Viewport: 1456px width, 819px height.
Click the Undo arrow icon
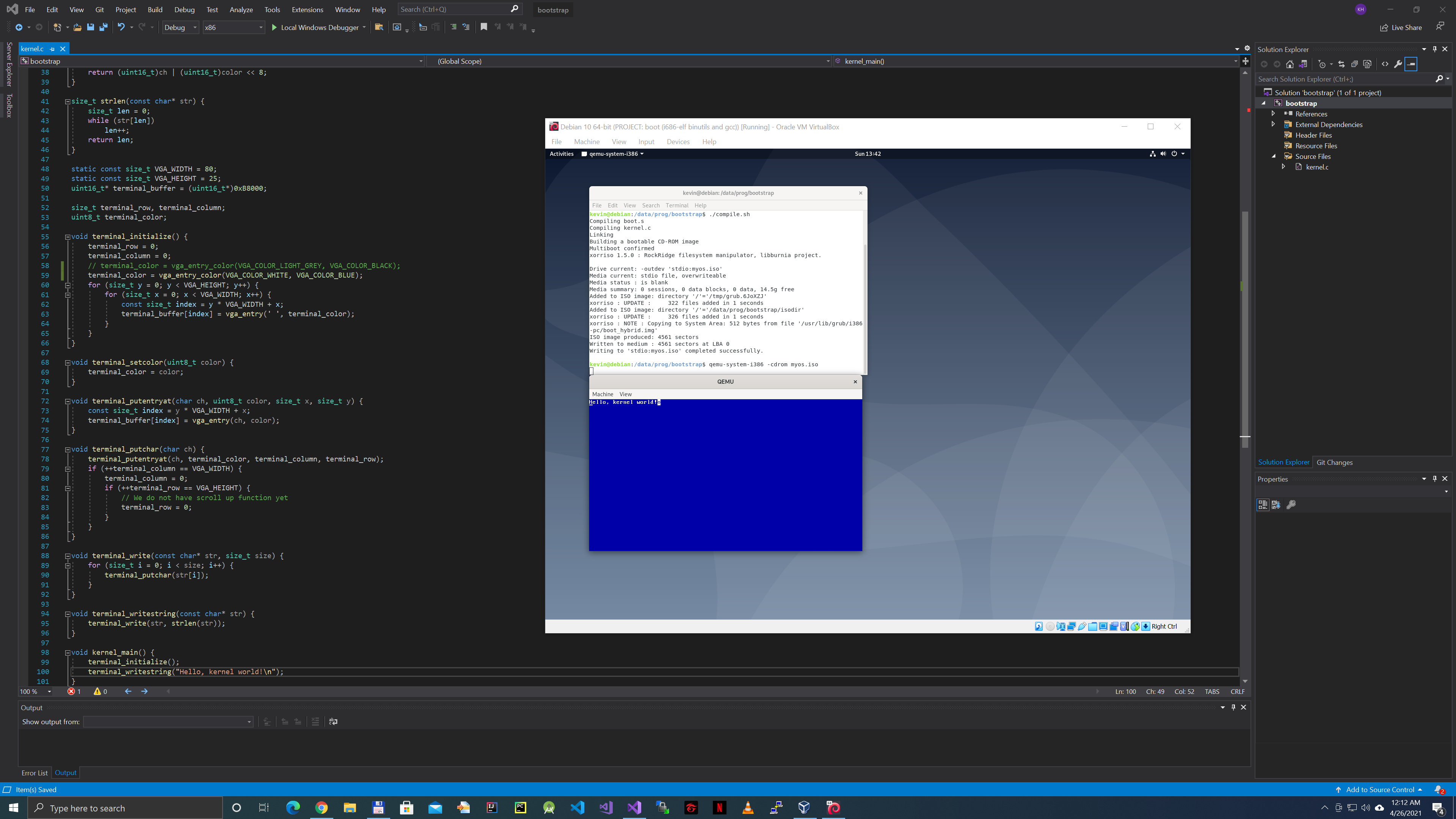tap(121, 27)
